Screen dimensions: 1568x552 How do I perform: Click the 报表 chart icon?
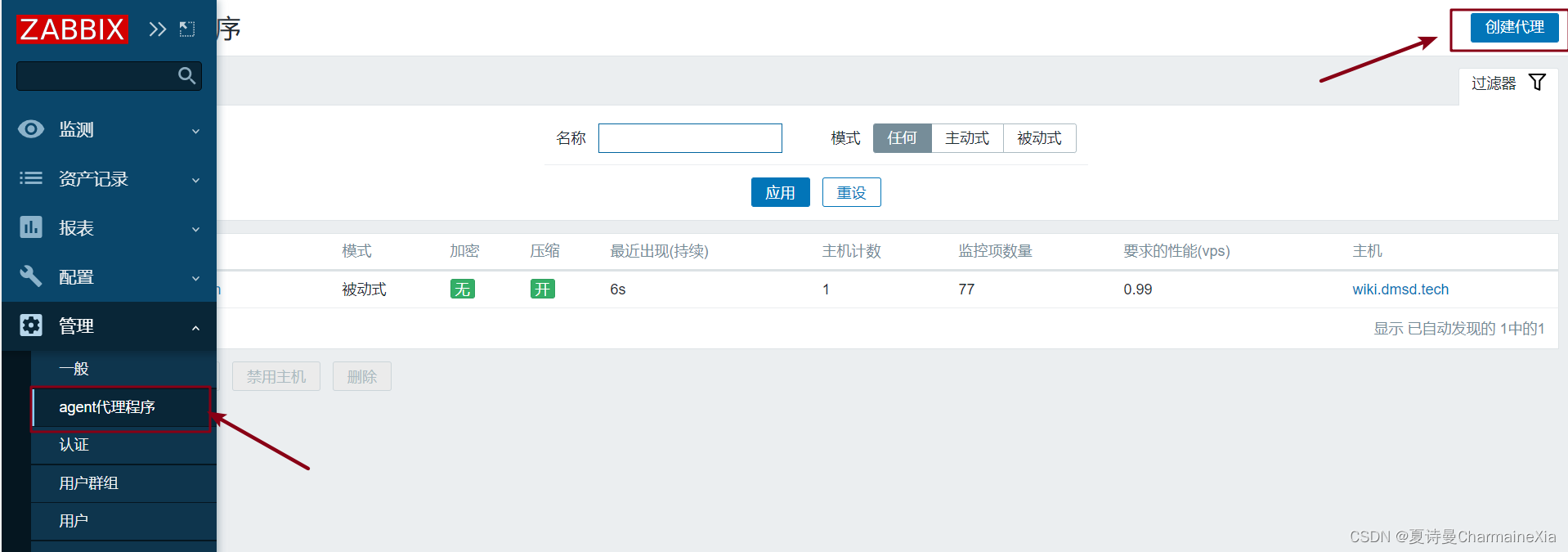pos(31,227)
